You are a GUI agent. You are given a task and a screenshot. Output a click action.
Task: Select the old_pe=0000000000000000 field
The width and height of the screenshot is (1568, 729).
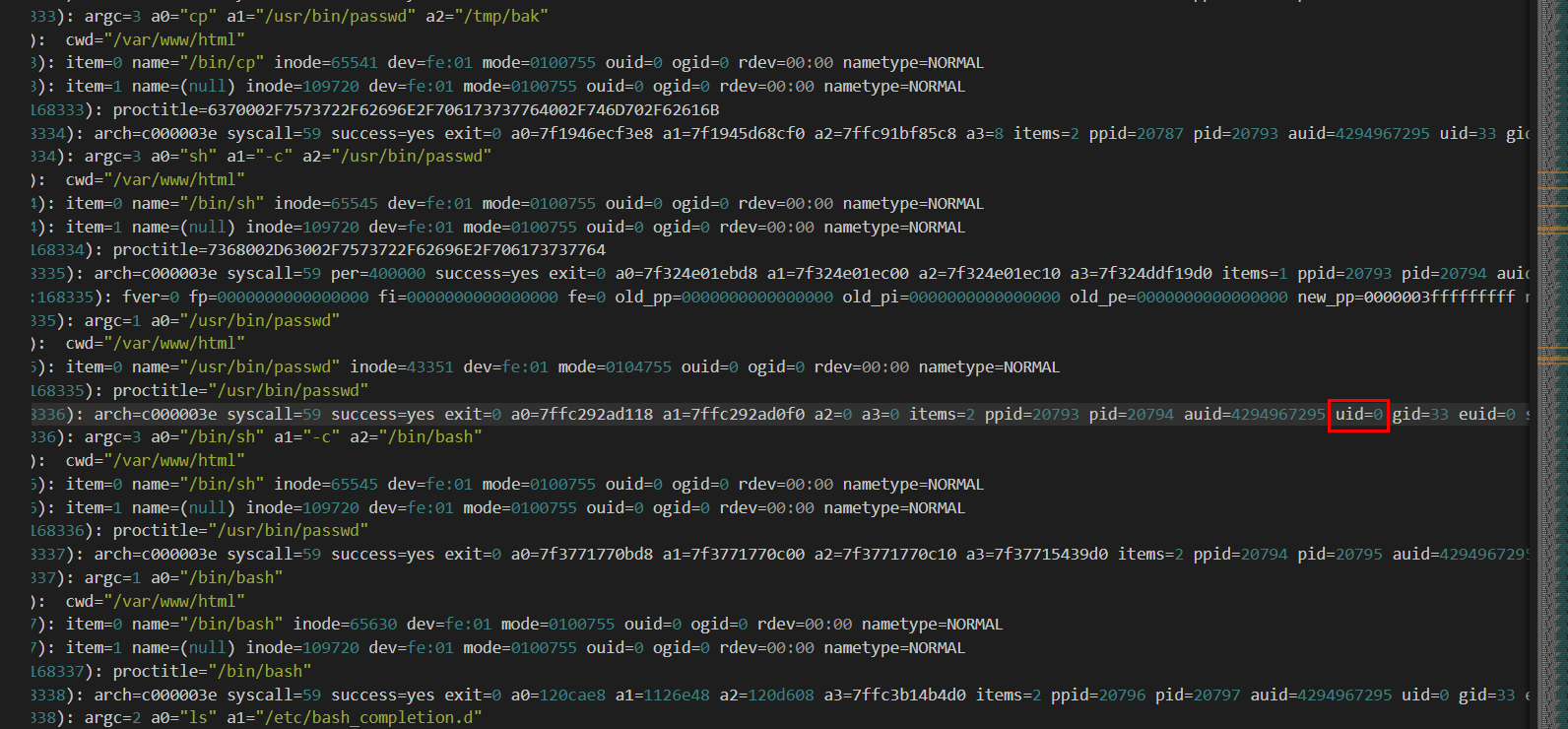[x=1179, y=297]
